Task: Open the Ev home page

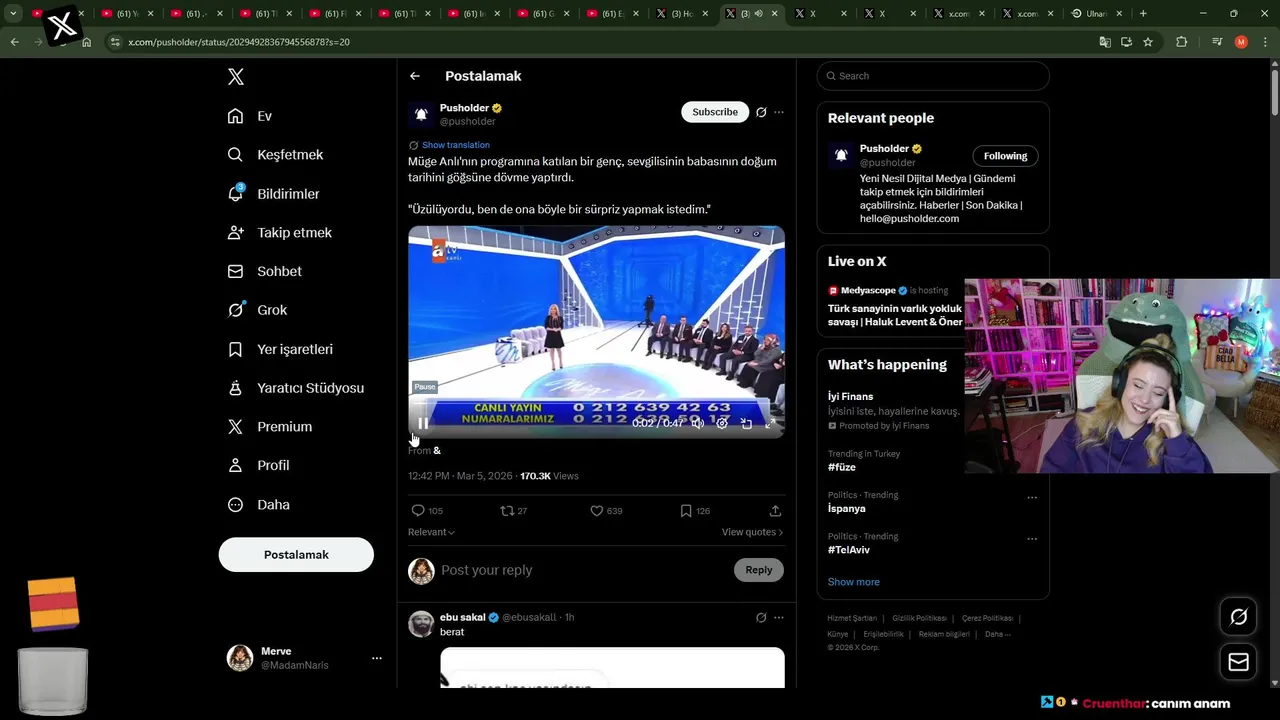Action: pyautogui.click(x=250, y=116)
